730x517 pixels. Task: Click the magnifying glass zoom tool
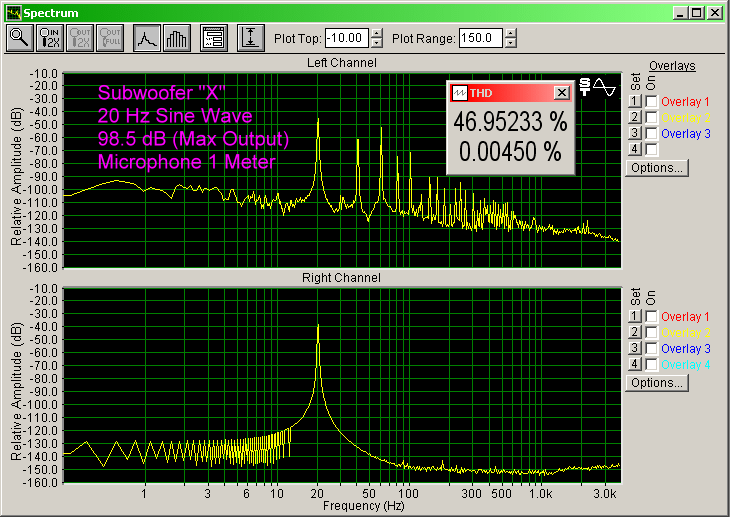pyautogui.click(x=19, y=38)
